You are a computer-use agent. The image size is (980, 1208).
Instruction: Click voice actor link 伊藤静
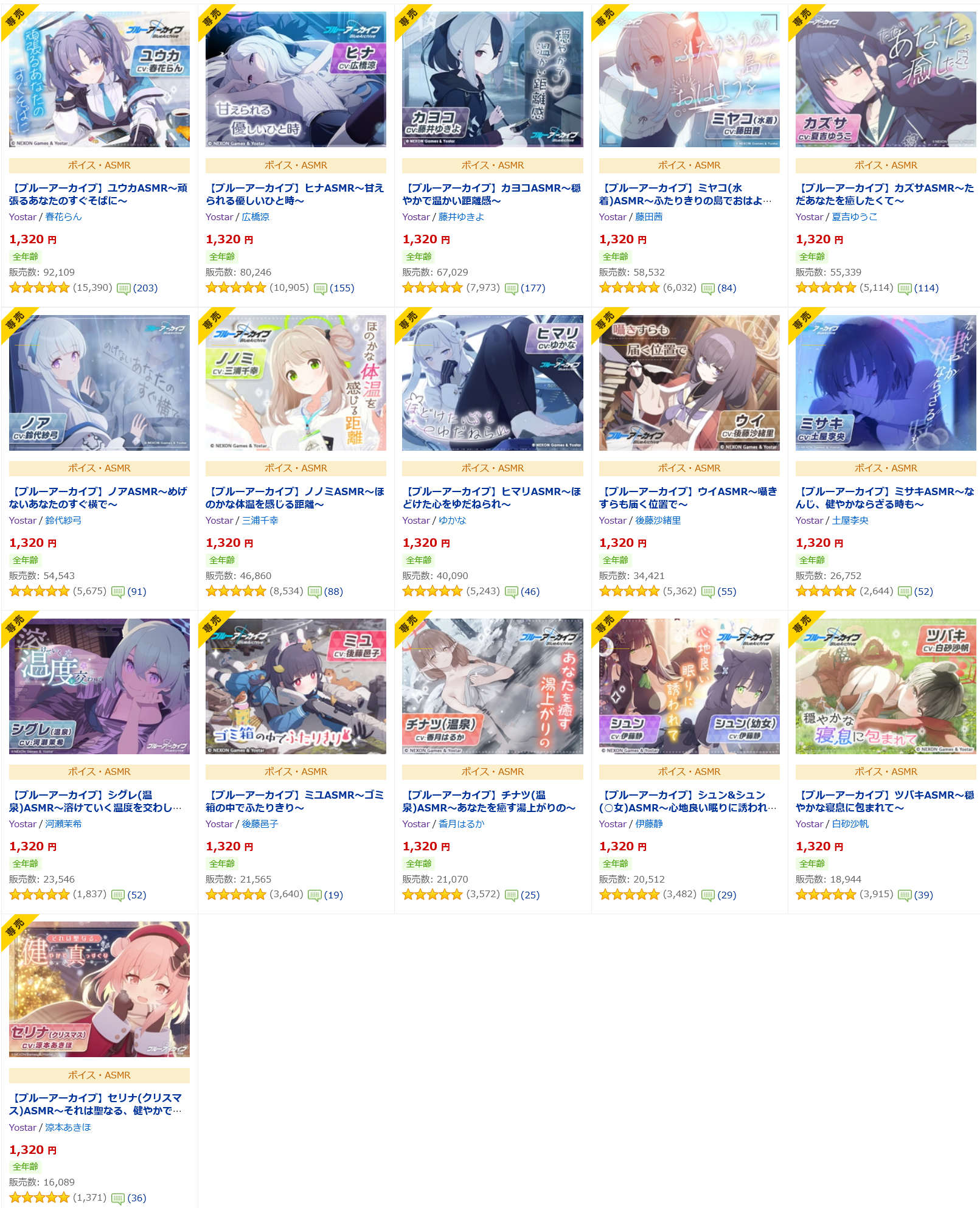[x=649, y=824]
